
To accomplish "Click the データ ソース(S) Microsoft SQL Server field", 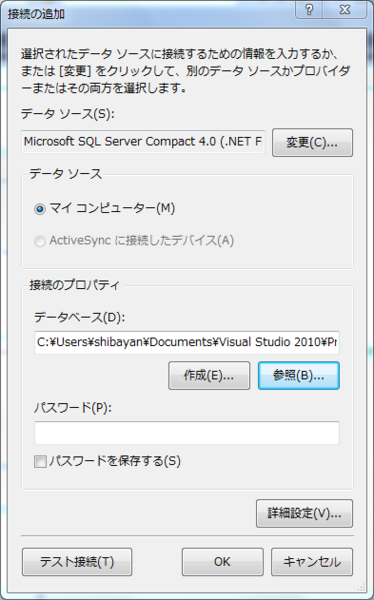I will pos(143,142).
